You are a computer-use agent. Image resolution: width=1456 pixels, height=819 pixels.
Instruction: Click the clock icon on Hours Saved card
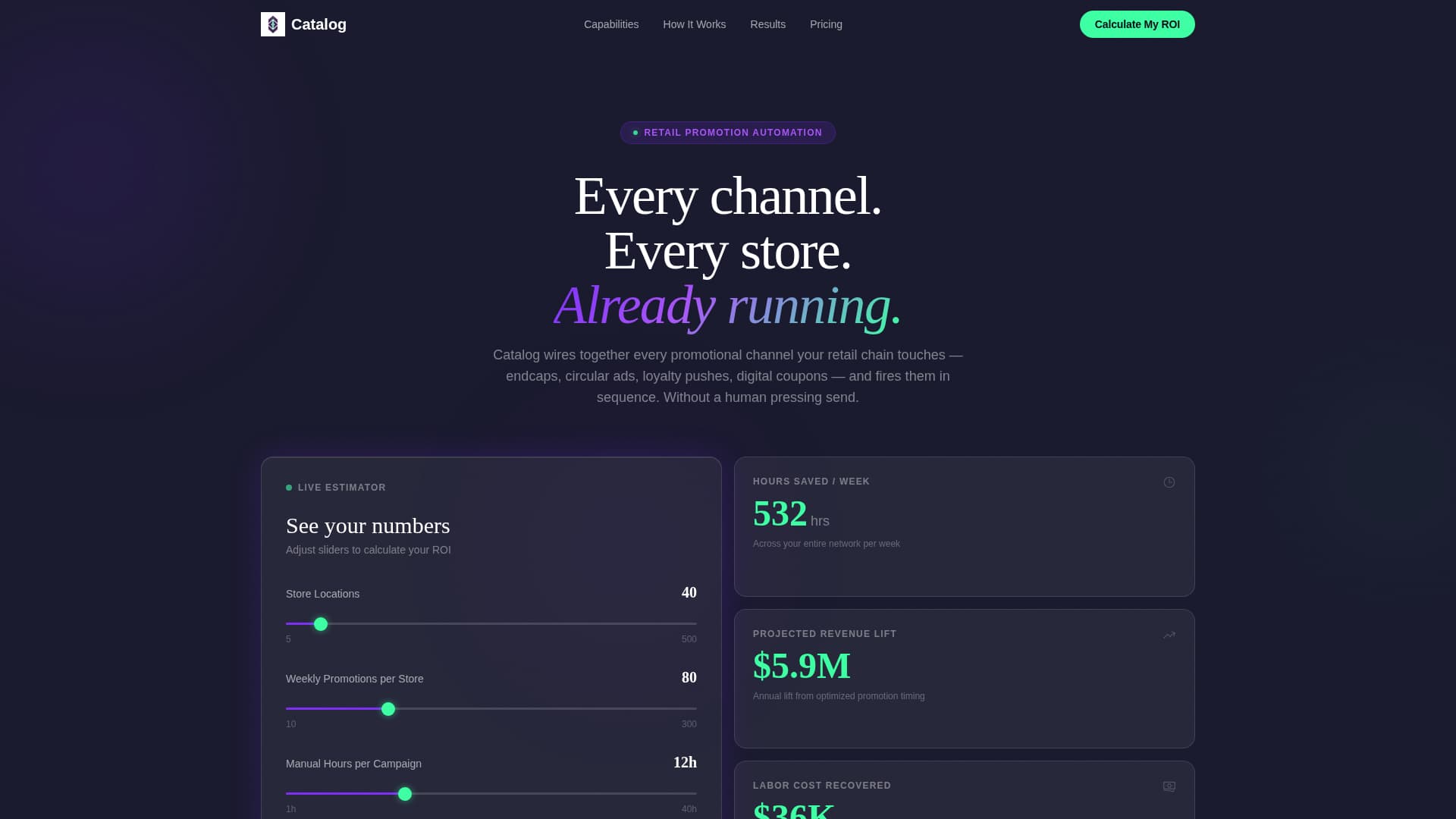[x=1169, y=482]
